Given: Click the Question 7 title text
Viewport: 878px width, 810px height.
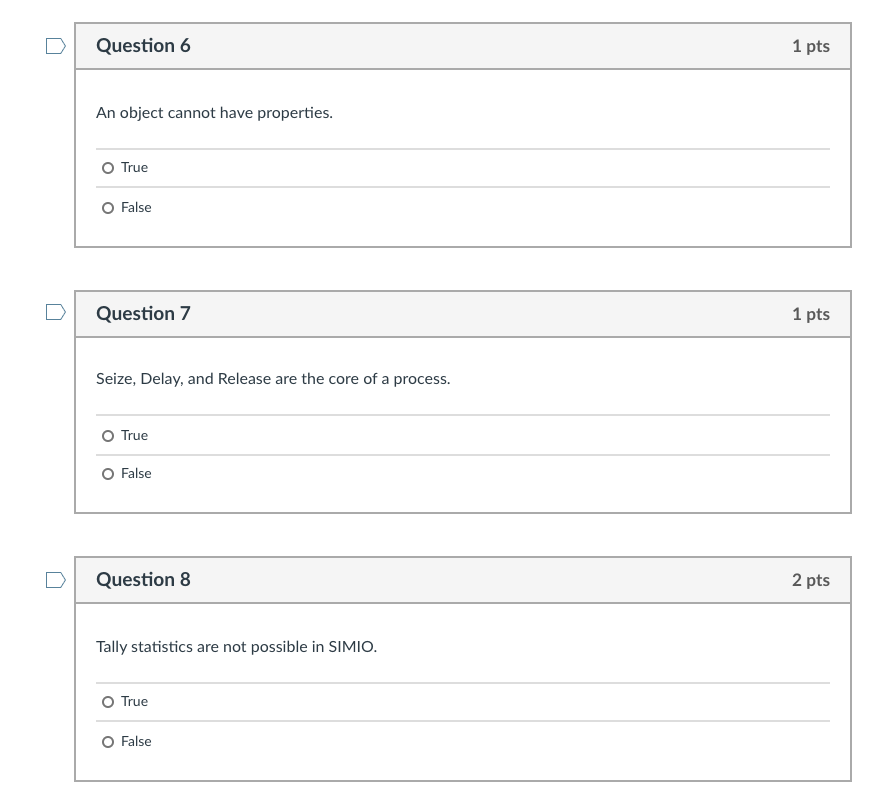Looking at the screenshot, I should pyautogui.click(x=143, y=313).
